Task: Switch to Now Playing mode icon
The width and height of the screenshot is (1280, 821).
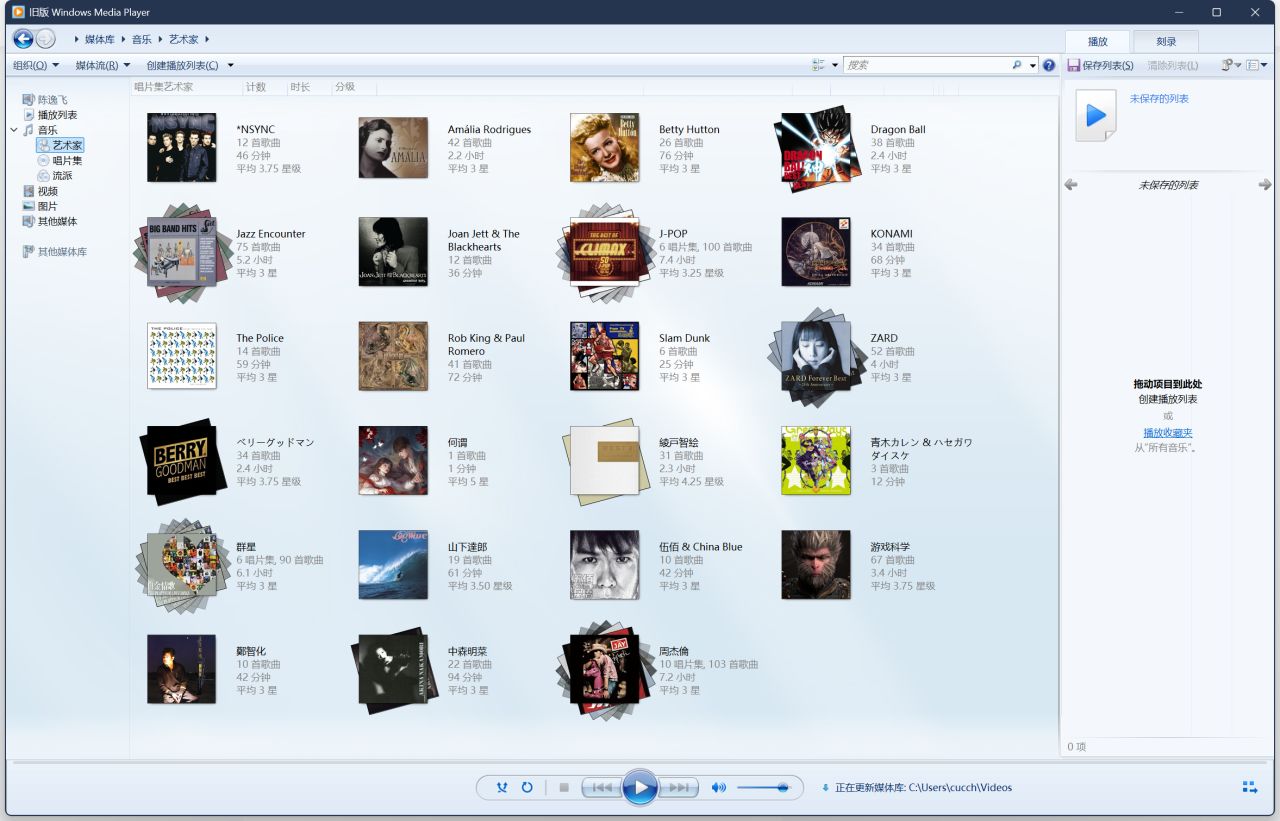Action: click(1250, 787)
